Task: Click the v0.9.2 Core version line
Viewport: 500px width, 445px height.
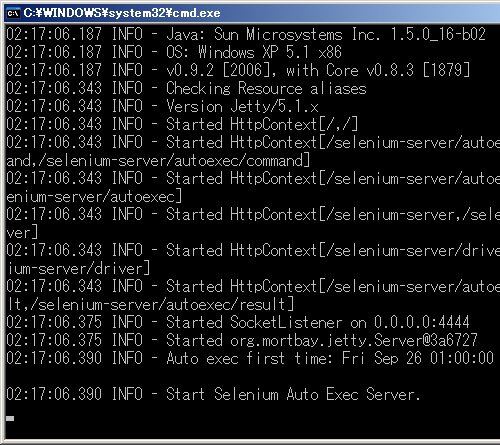Action: (x=238, y=70)
